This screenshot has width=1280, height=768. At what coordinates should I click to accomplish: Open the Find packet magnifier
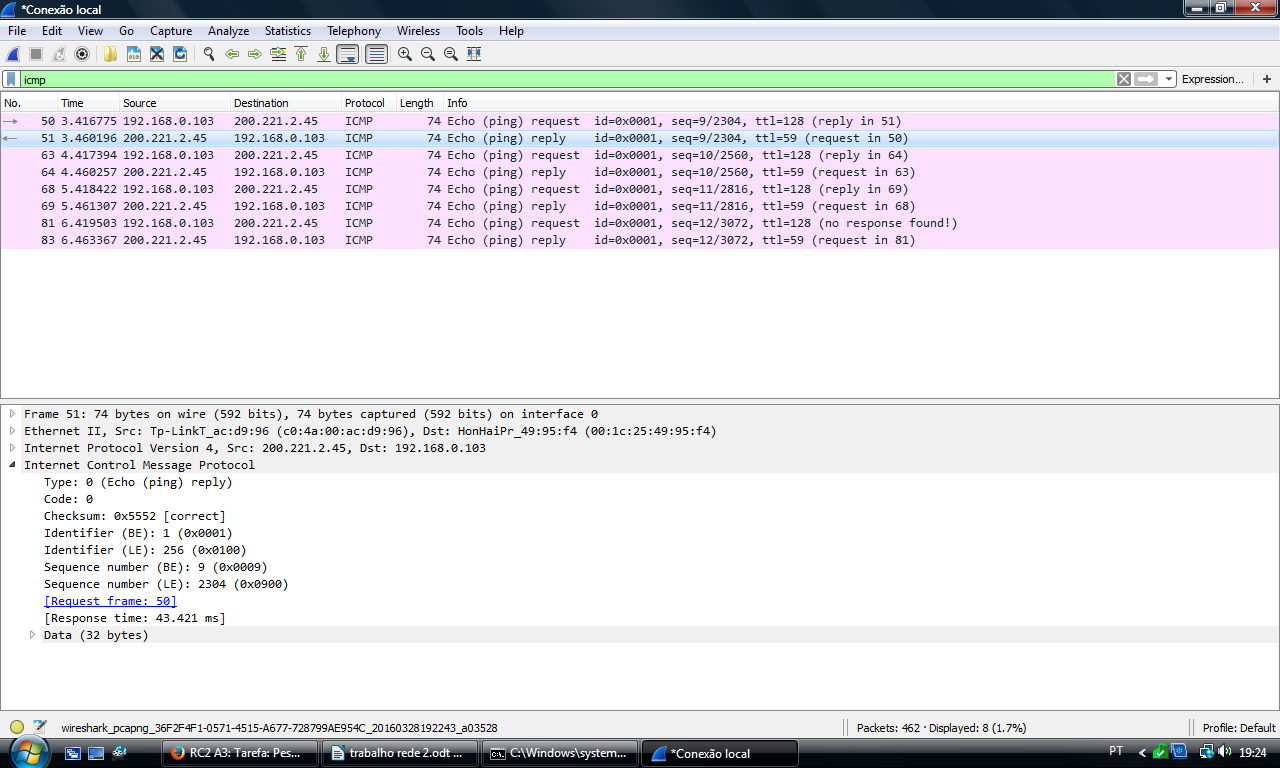pos(209,54)
